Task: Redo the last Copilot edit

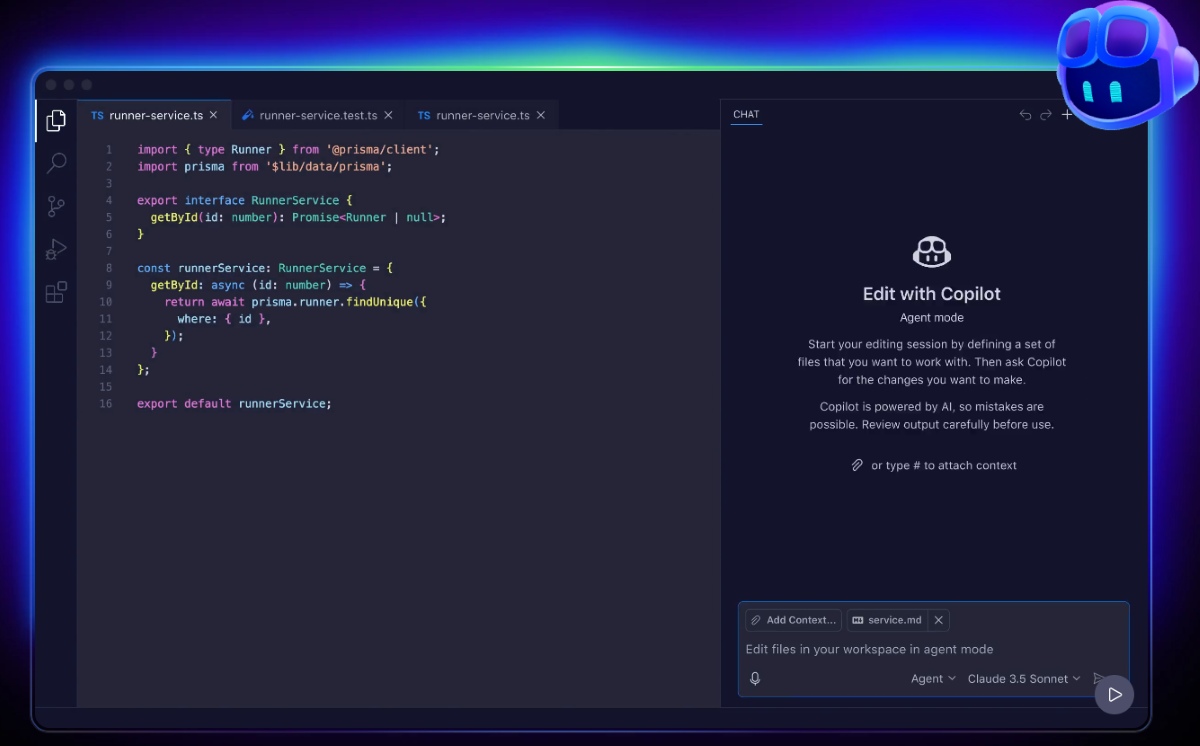Action: point(1046,115)
